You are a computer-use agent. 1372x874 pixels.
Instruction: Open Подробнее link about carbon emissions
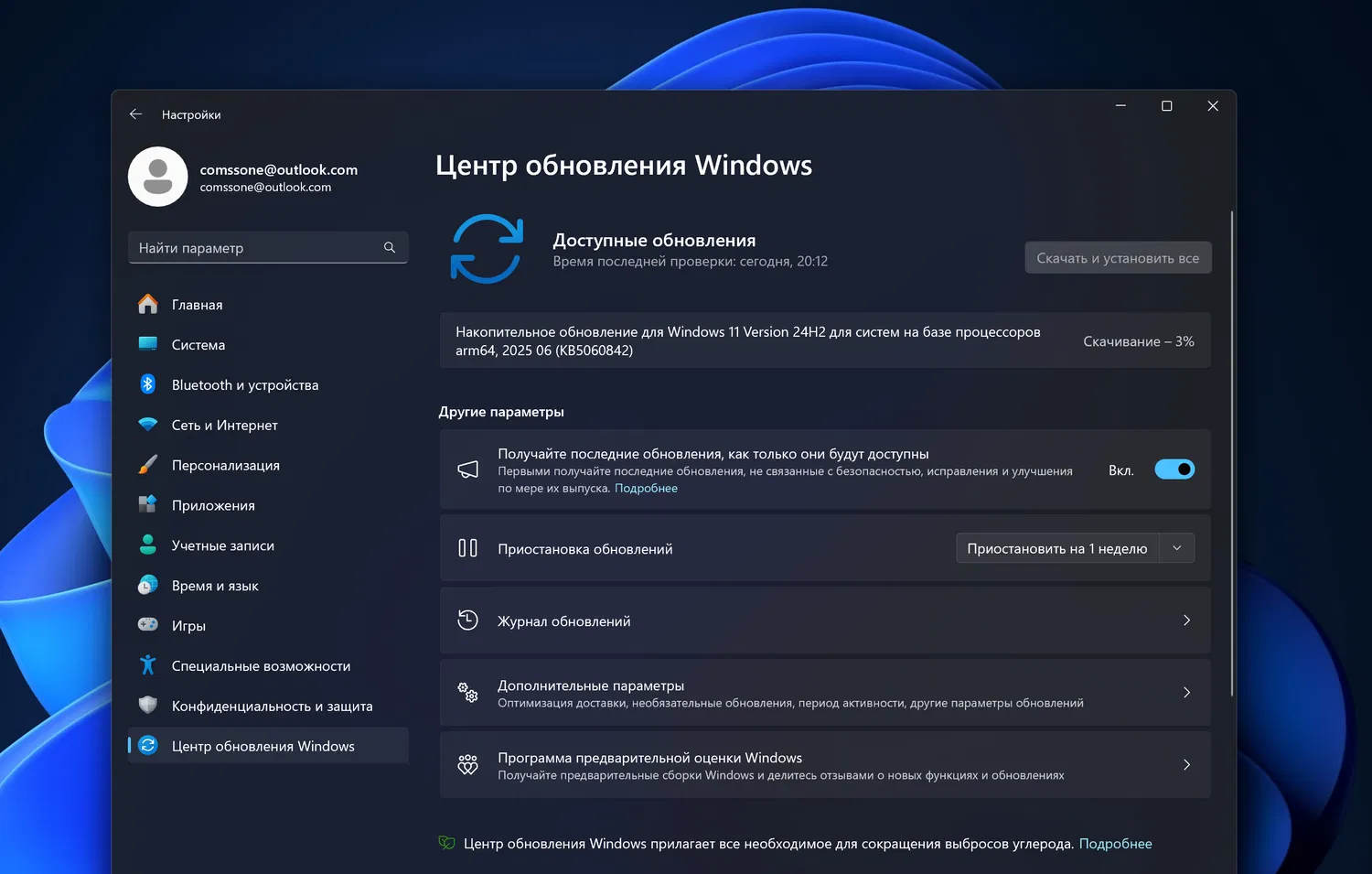pos(1115,844)
